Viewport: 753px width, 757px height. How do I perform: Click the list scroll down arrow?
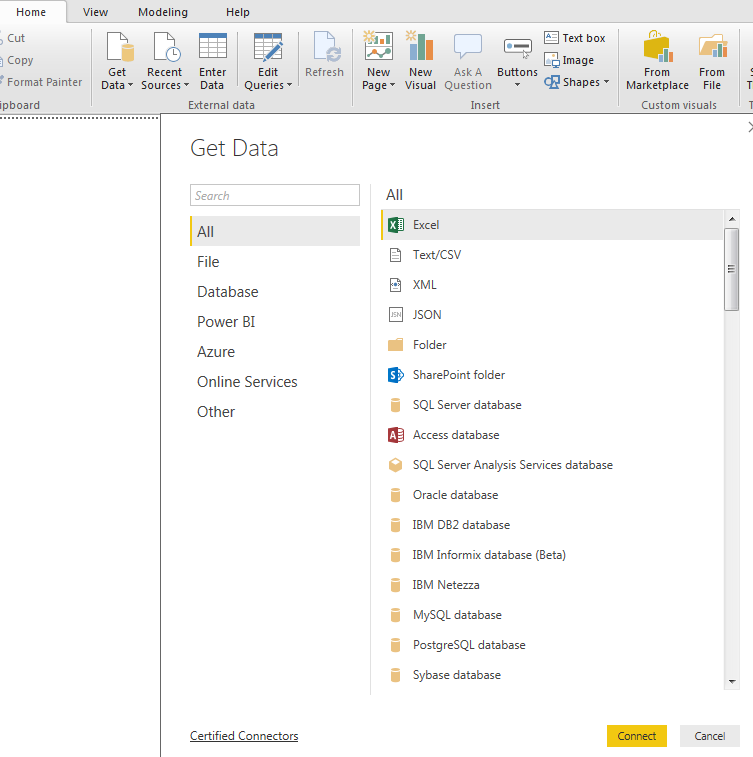click(732, 682)
